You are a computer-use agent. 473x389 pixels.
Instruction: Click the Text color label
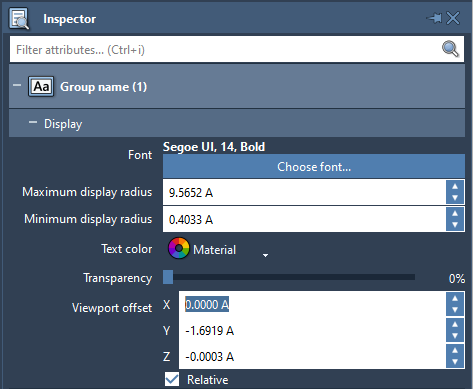pos(127,249)
